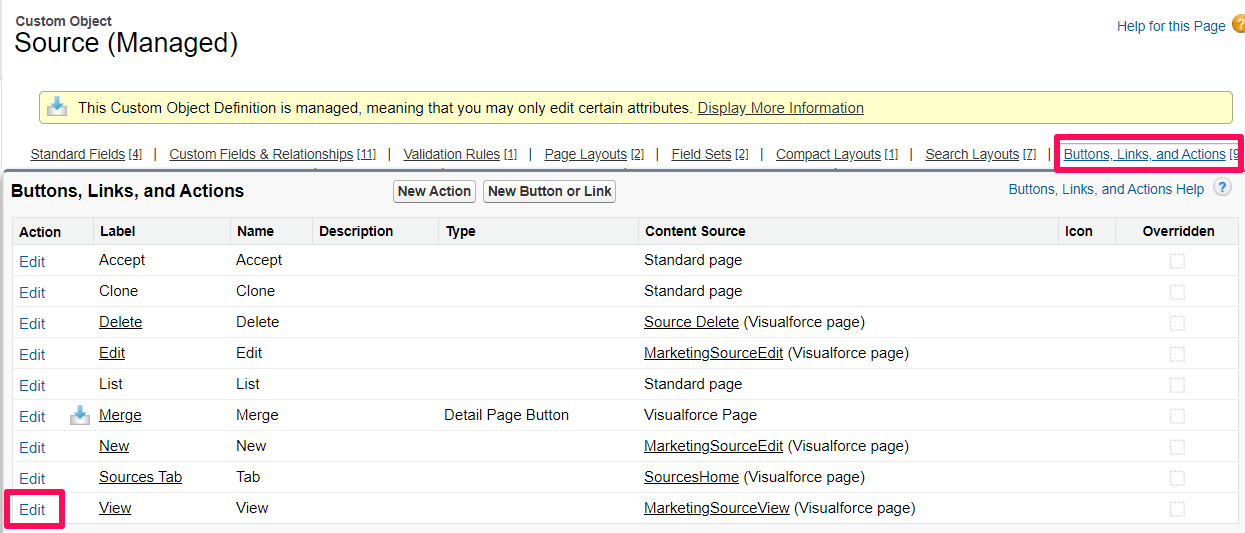Screen dimensions: 1245x533
Task: Open the Source Delete Visualforce page link
Action: pyautogui.click(x=691, y=322)
